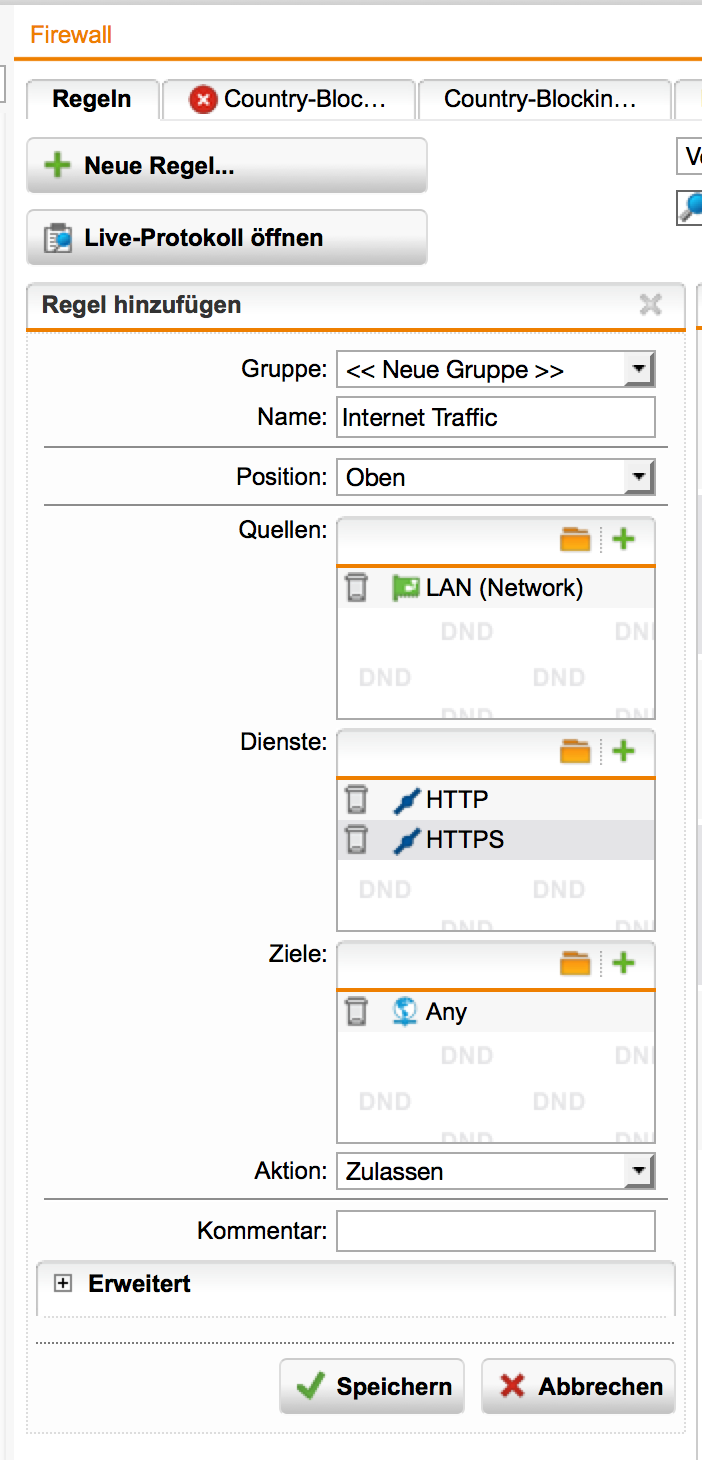The width and height of the screenshot is (702, 1460).
Task: Delete the Any destination via trash icon
Action: [x=357, y=1011]
